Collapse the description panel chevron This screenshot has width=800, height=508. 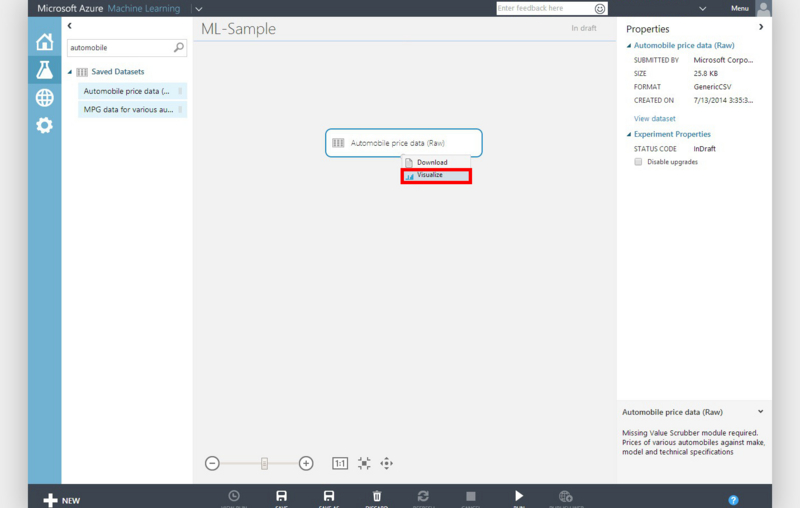point(760,411)
